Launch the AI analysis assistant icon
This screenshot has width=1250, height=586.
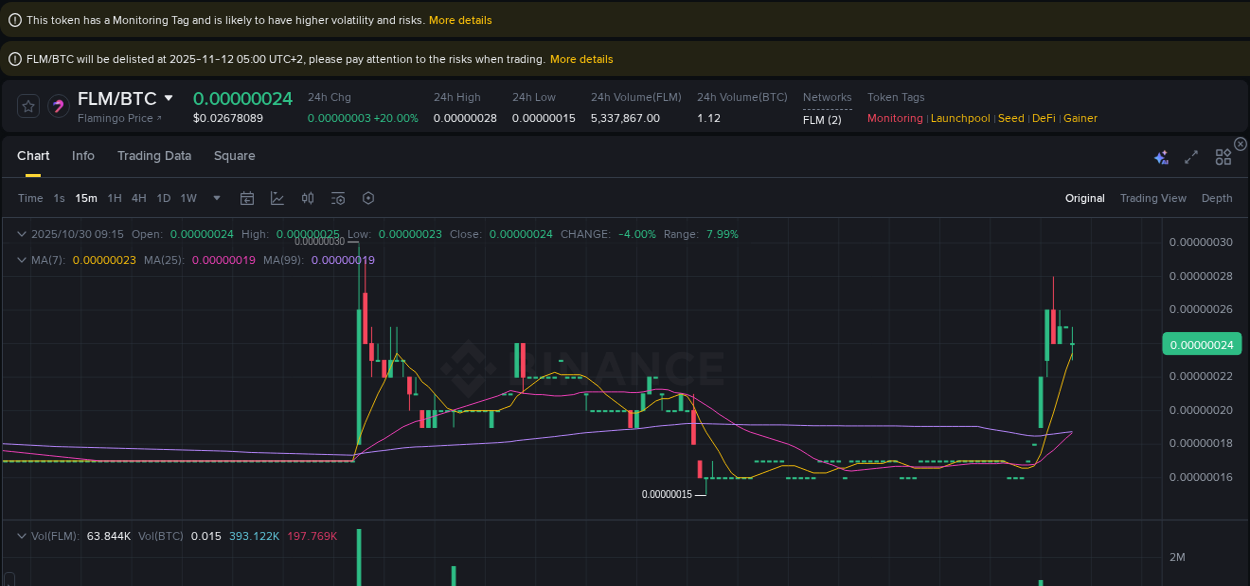tap(1161, 157)
